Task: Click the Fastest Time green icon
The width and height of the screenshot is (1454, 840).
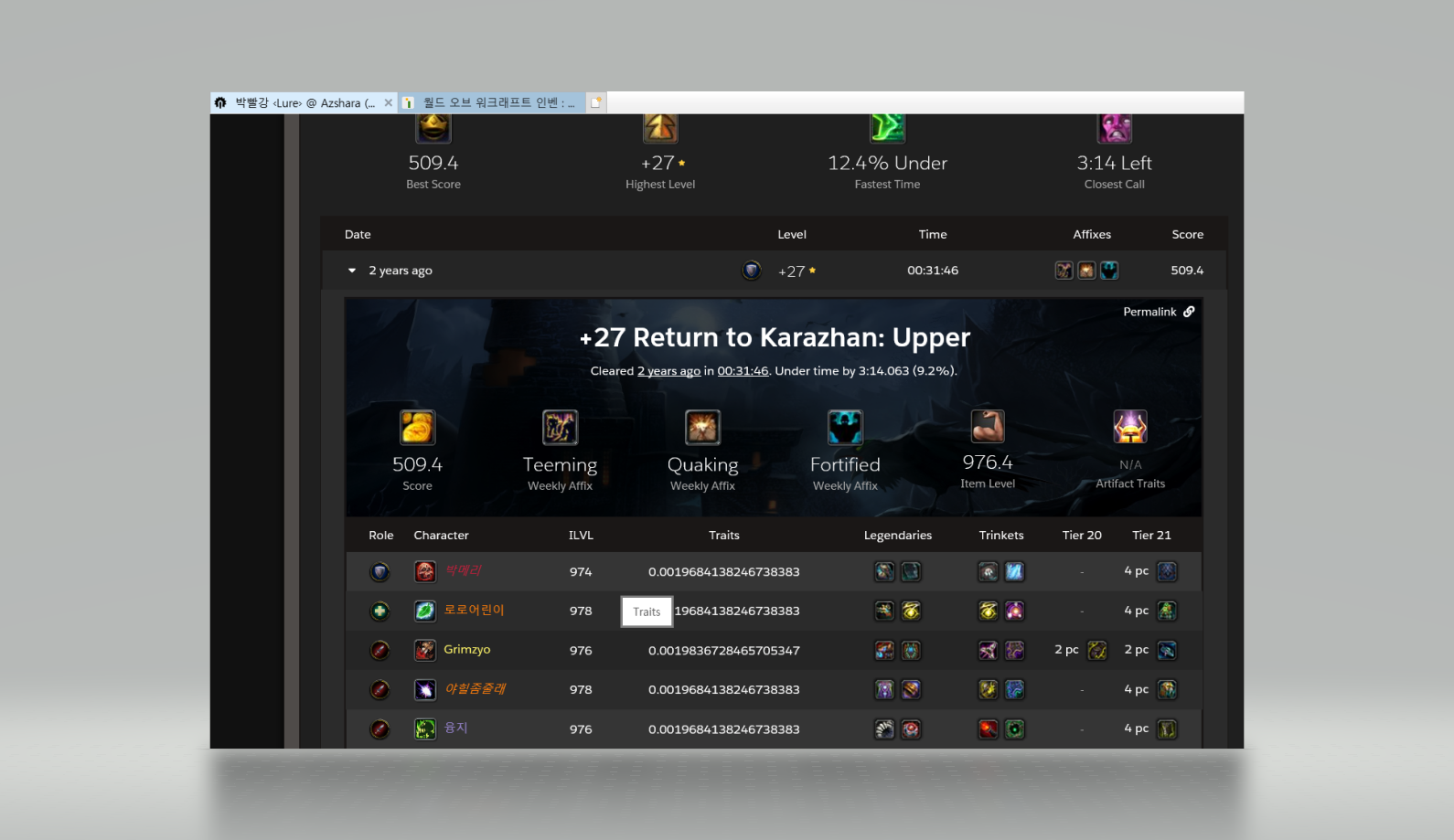Action: click(x=887, y=128)
